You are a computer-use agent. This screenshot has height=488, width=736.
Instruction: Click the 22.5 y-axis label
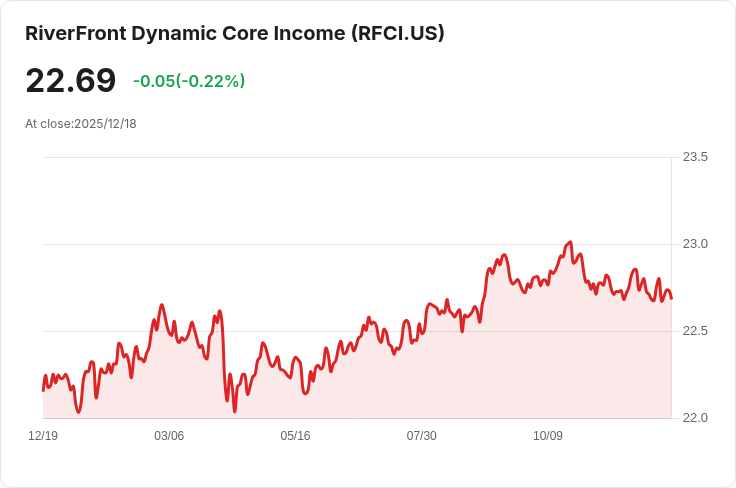(x=695, y=331)
